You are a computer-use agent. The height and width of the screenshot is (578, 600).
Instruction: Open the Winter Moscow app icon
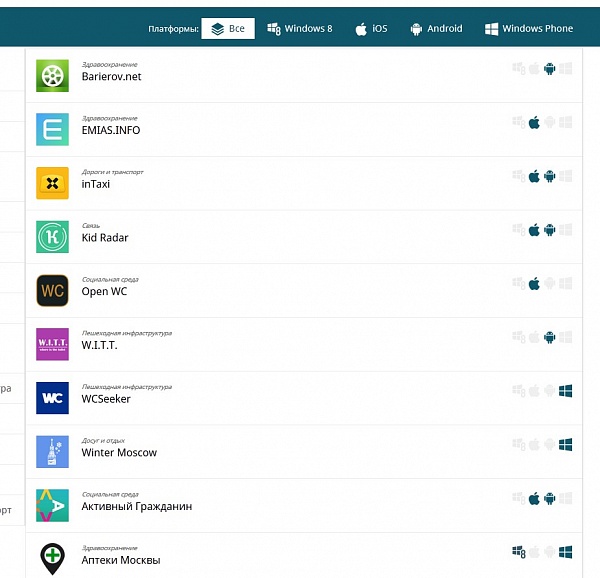coord(52,452)
